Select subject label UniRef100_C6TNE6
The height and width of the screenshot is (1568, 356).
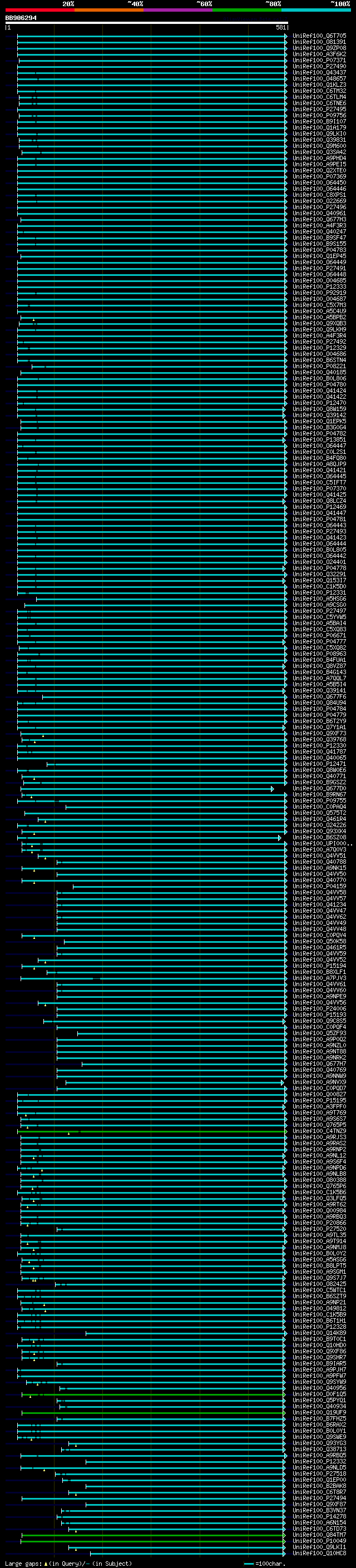(319, 103)
